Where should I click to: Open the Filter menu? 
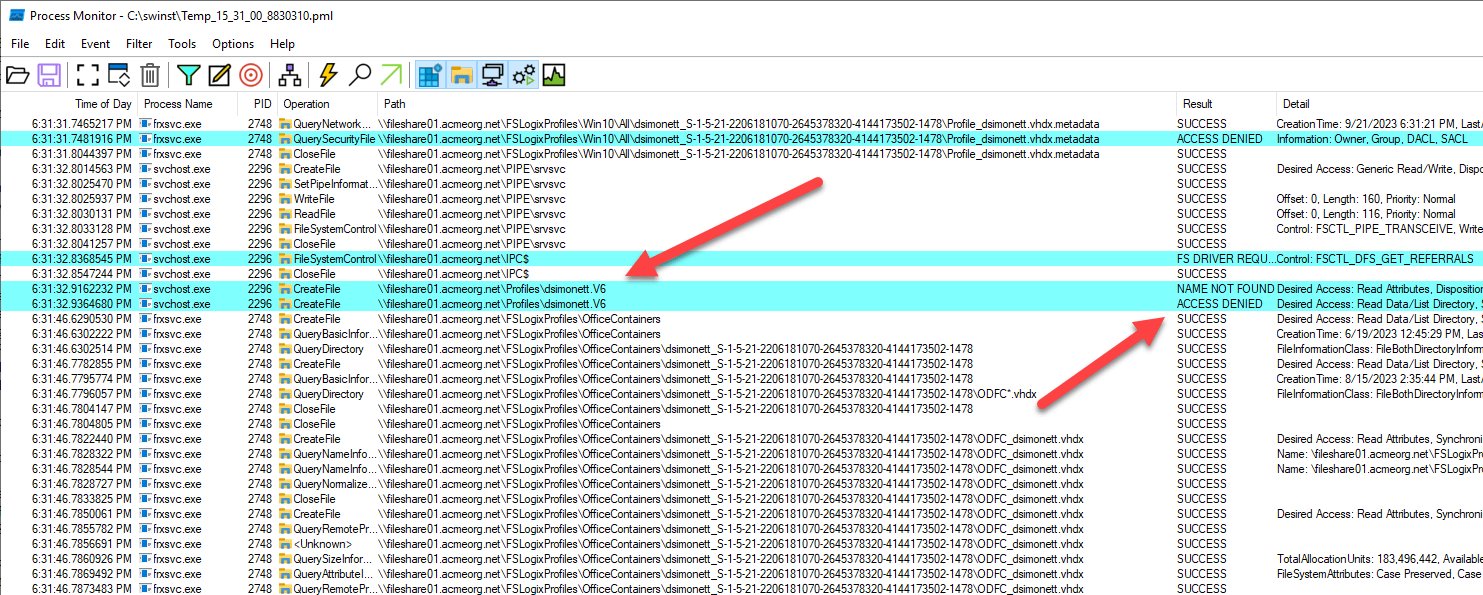(139, 44)
